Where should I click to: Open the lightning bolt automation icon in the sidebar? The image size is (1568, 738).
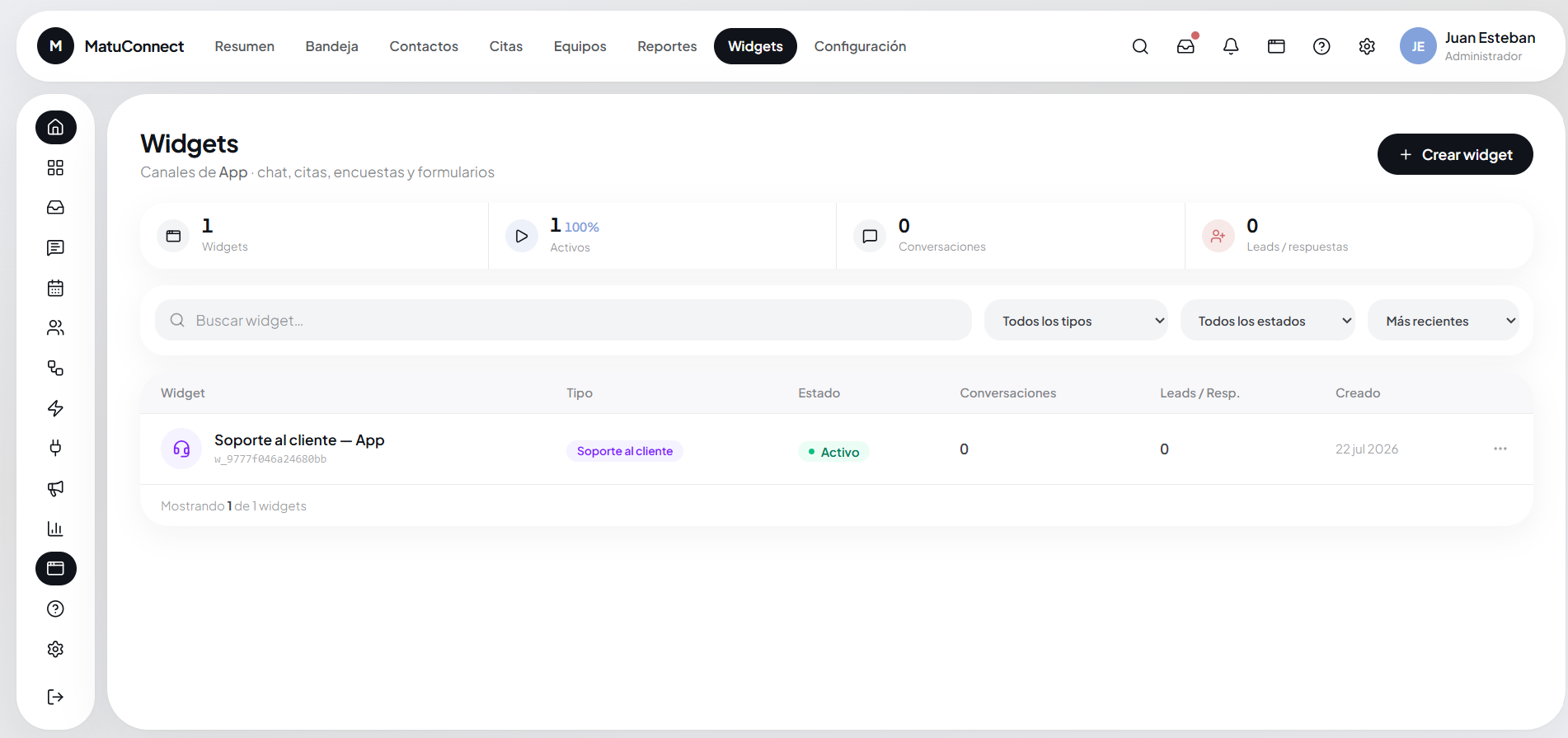pyautogui.click(x=55, y=408)
